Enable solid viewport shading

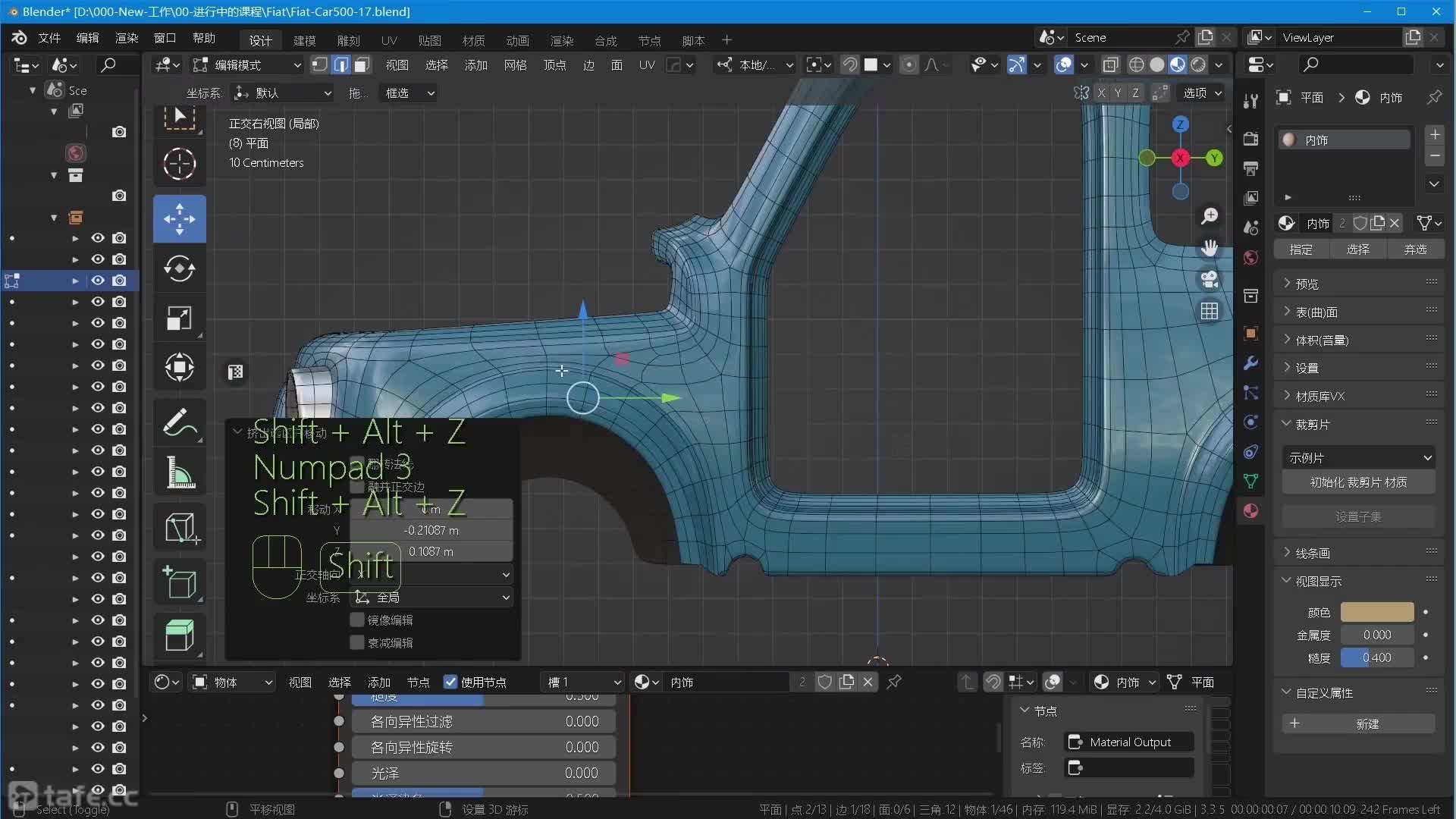click(1156, 64)
